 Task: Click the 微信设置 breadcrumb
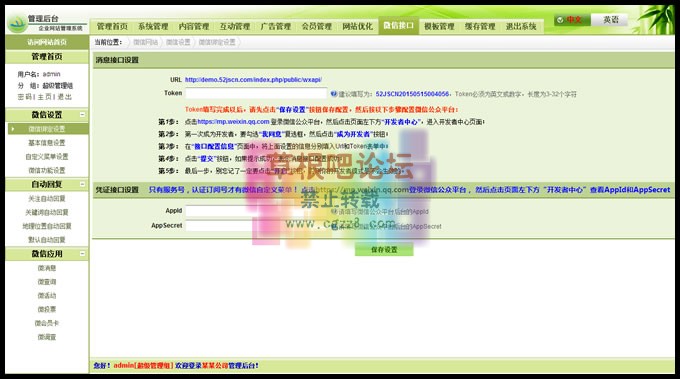pos(178,42)
